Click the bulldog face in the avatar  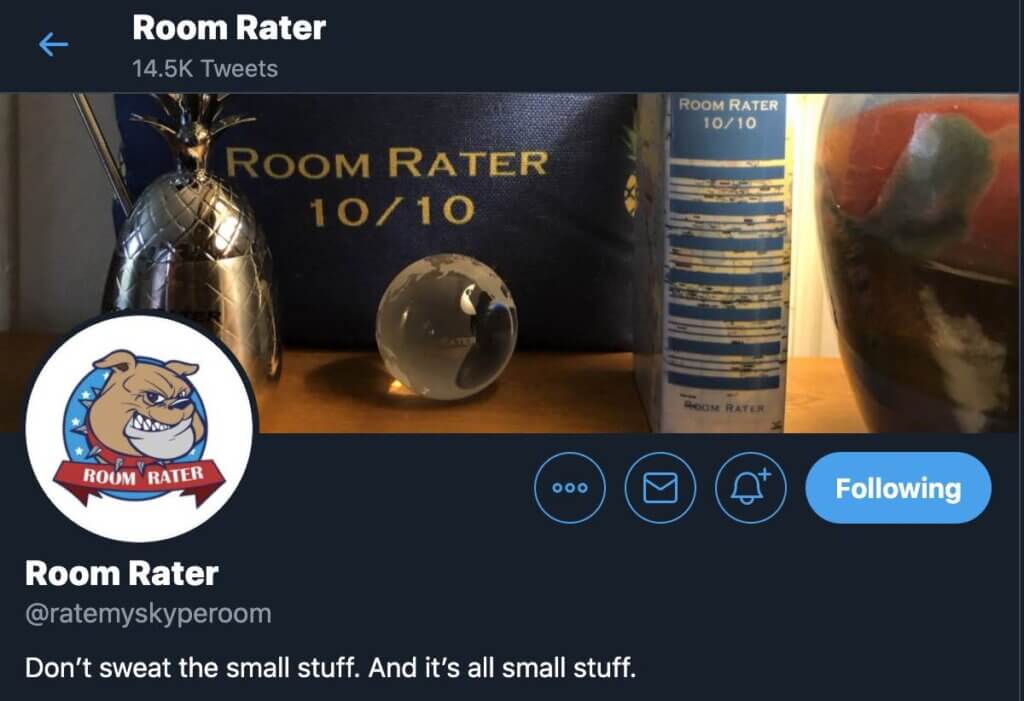145,404
